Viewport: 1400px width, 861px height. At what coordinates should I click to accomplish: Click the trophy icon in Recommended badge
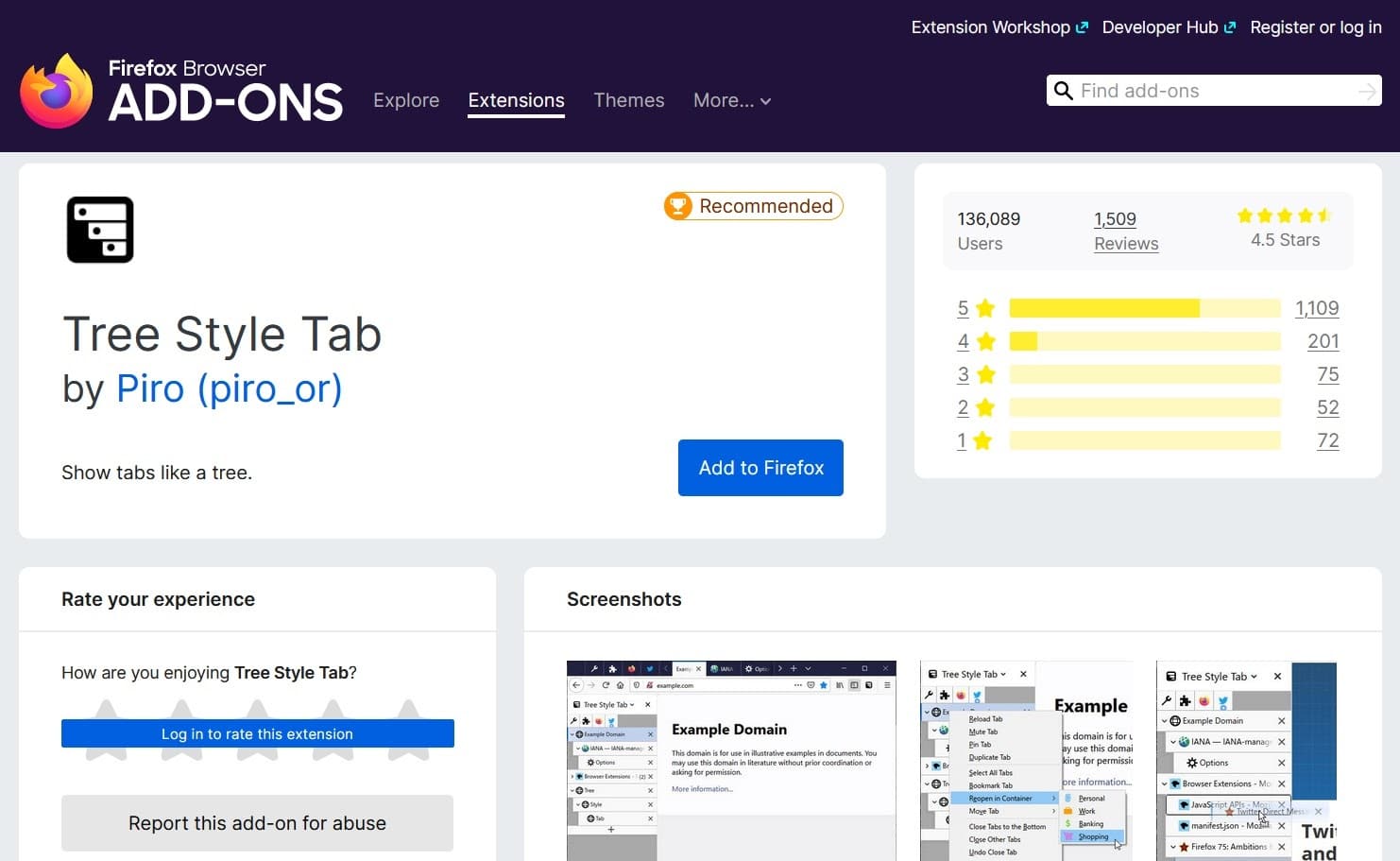(x=678, y=206)
